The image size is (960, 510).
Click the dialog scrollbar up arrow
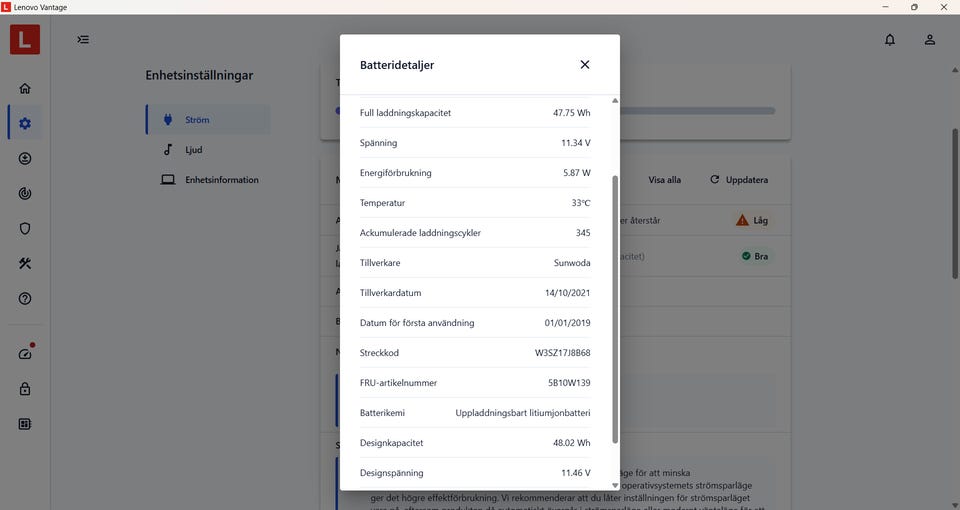(x=615, y=100)
